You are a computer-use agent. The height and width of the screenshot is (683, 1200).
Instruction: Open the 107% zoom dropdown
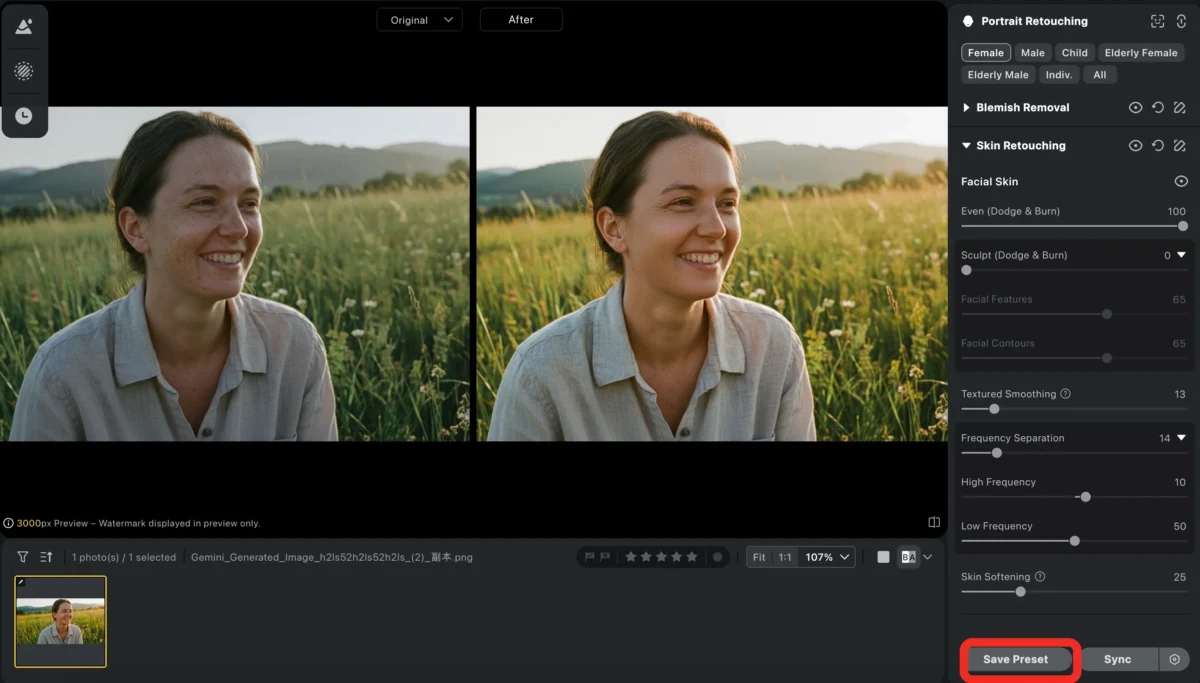click(828, 557)
